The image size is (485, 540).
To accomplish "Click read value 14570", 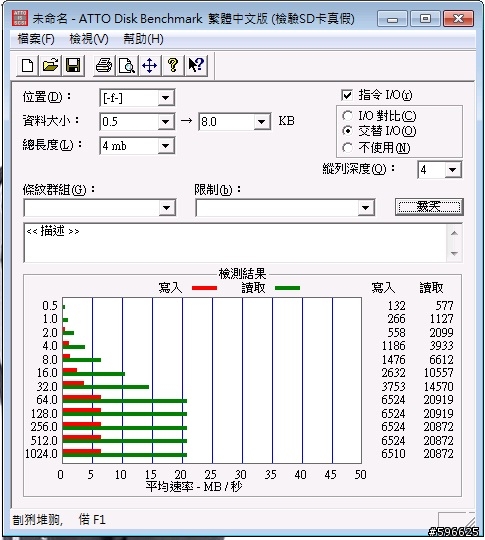I will pyautogui.click(x=438, y=386).
